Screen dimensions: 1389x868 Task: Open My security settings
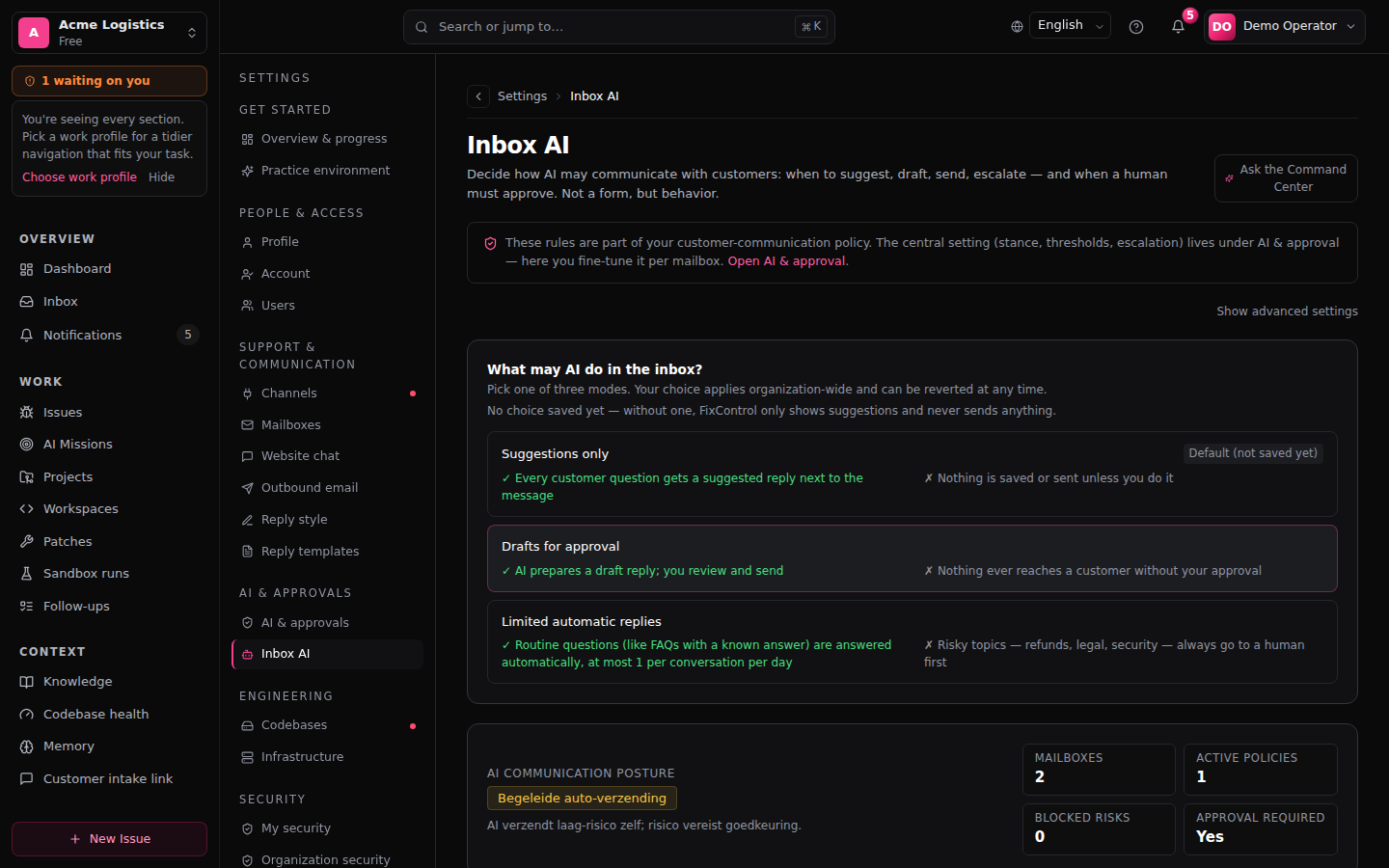click(327, 828)
